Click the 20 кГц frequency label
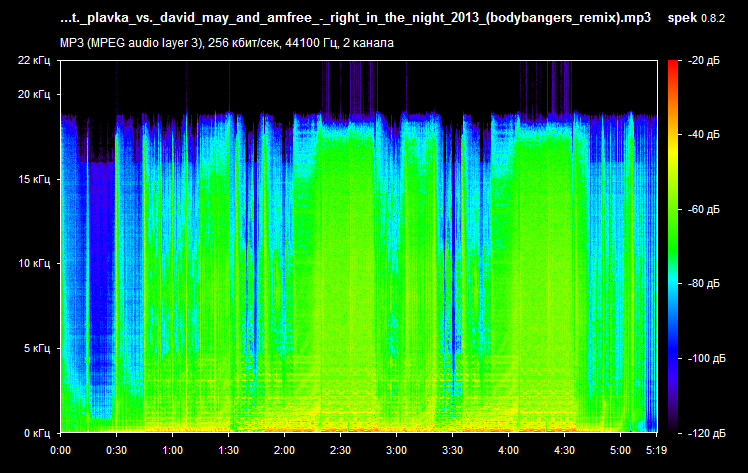Viewport: 748px width, 473px height. tap(34, 94)
